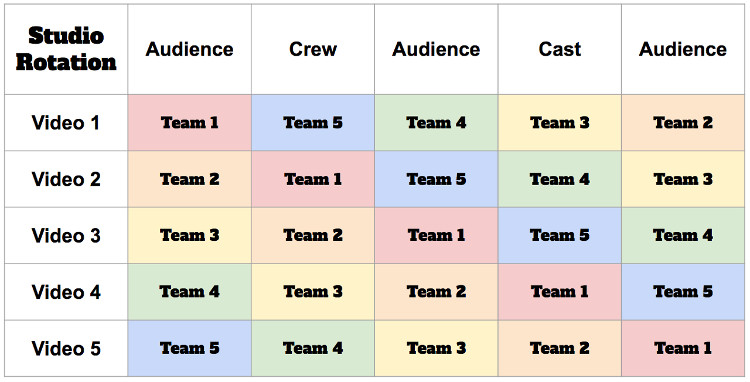The height and width of the screenshot is (382, 750).
Task: Click Team 1 cell in Video 1 row
Action: [x=189, y=122]
